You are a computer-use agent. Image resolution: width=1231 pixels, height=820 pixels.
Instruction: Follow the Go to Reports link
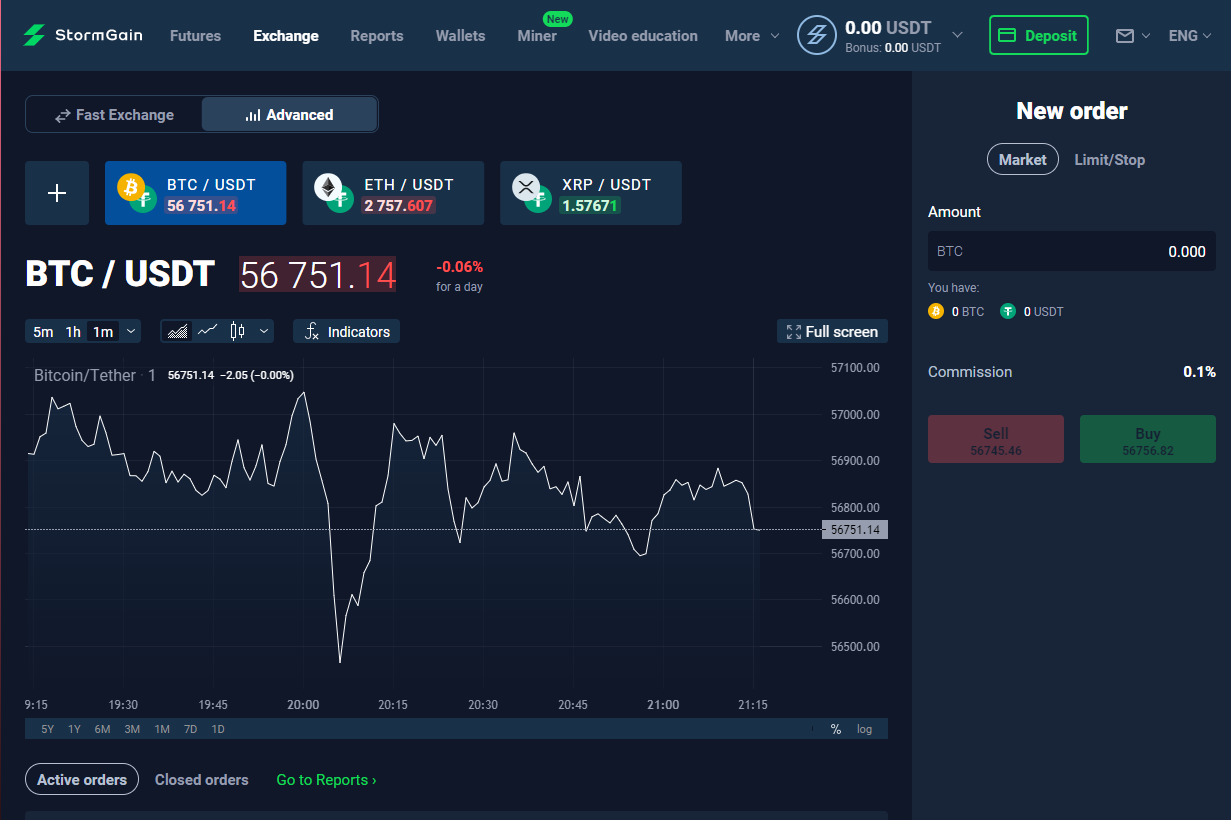pyautogui.click(x=326, y=780)
